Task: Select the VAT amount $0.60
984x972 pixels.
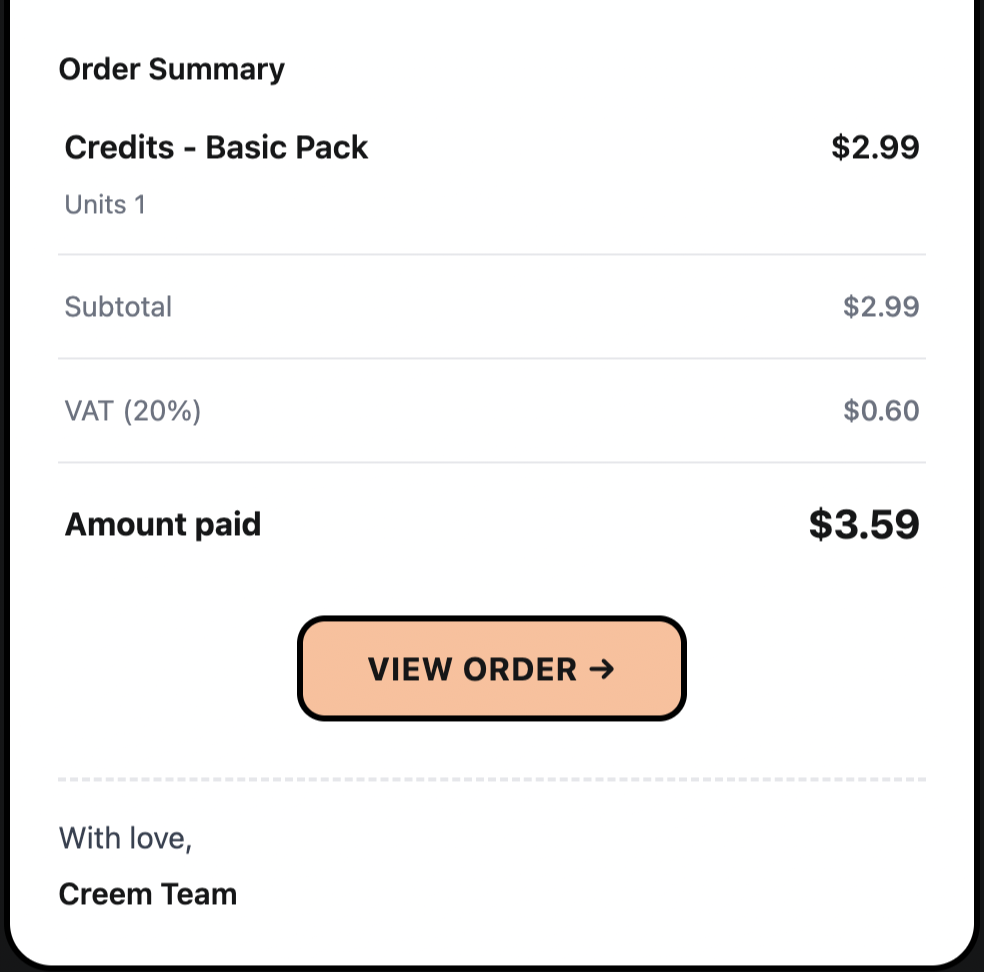Action: pyautogui.click(x=880, y=411)
